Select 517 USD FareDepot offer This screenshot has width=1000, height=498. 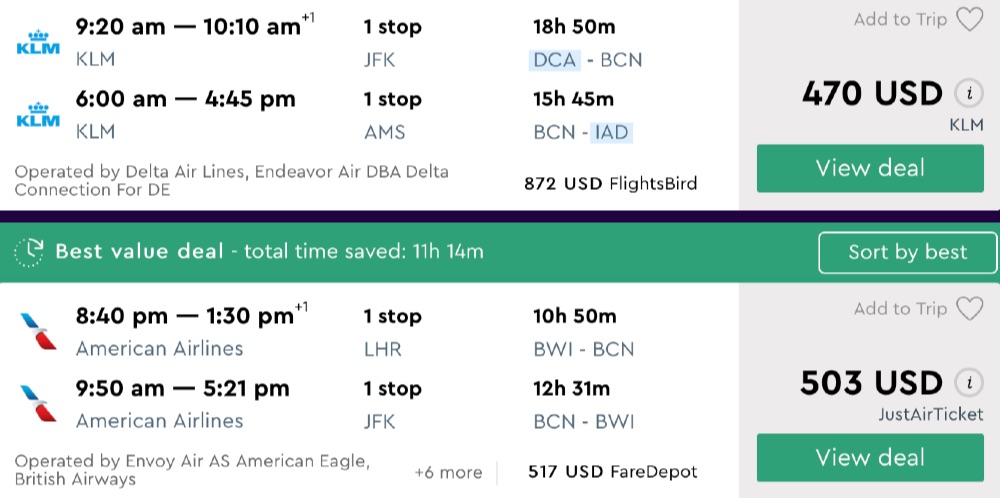pyautogui.click(x=613, y=472)
